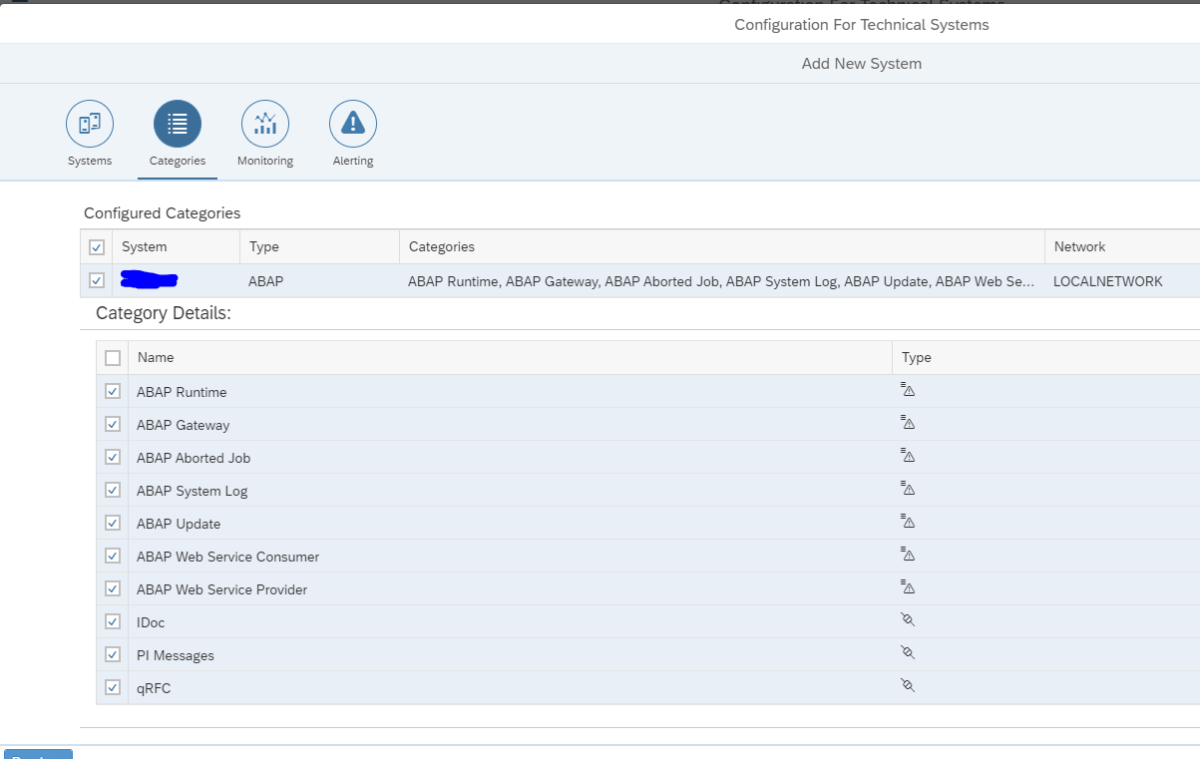Uncheck the ABAP Aborted Job checkbox
Image resolution: width=1200 pixels, height=759 pixels.
(112, 456)
